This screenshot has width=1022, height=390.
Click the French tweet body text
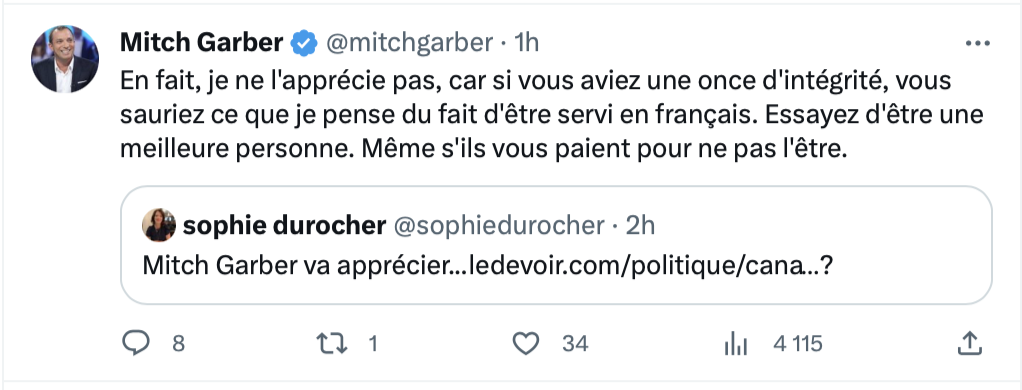(x=551, y=115)
